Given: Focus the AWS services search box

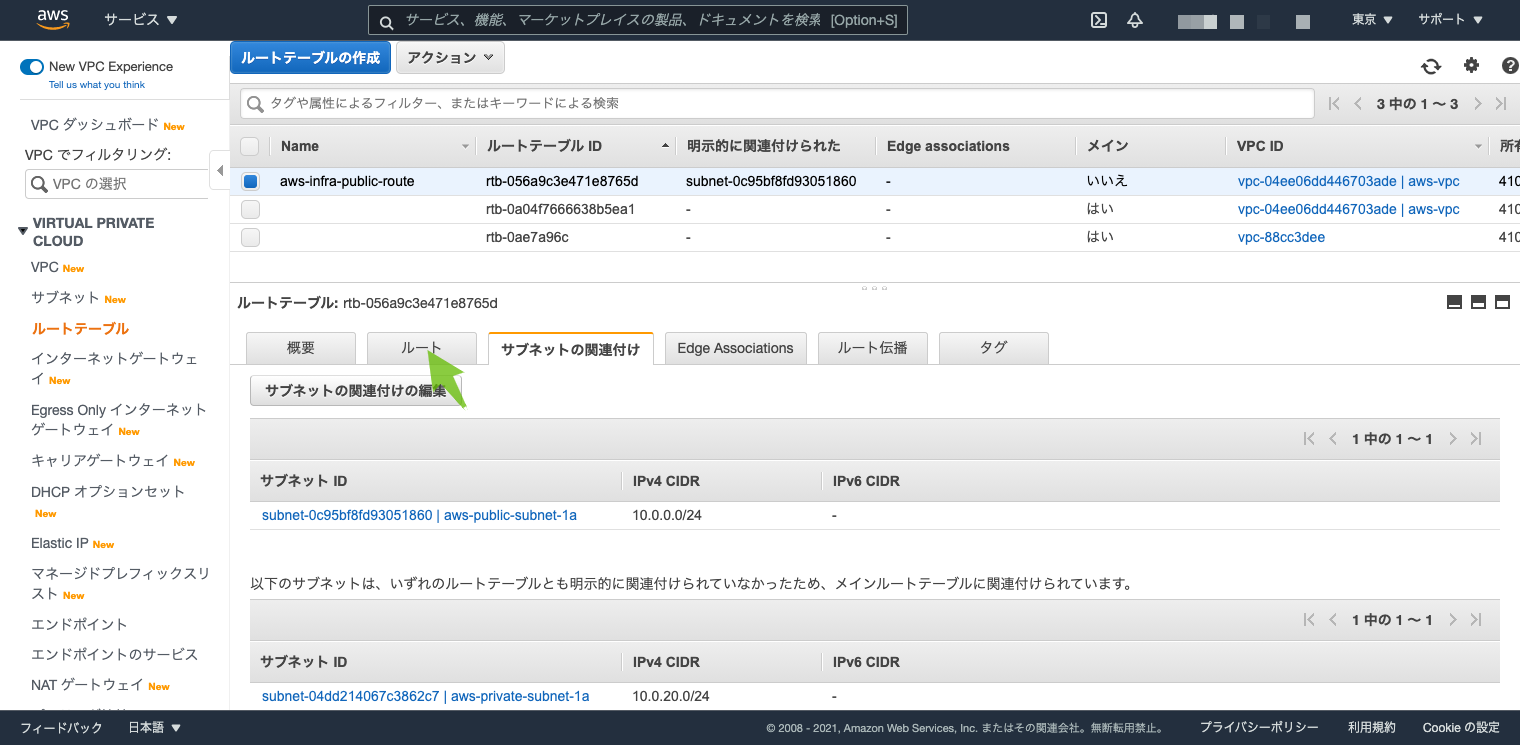Looking at the screenshot, I should pos(638,20).
